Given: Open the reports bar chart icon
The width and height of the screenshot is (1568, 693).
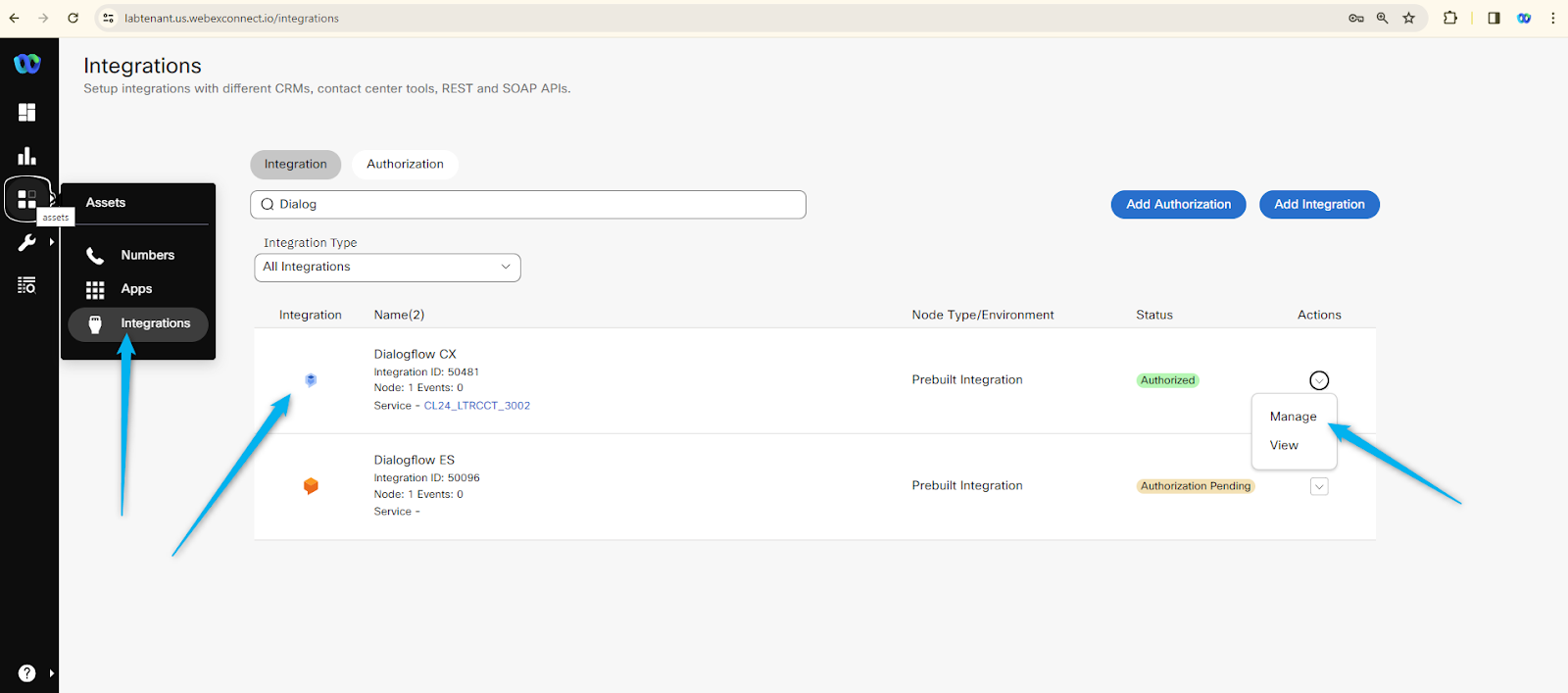Looking at the screenshot, I should click(x=27, y=156).
